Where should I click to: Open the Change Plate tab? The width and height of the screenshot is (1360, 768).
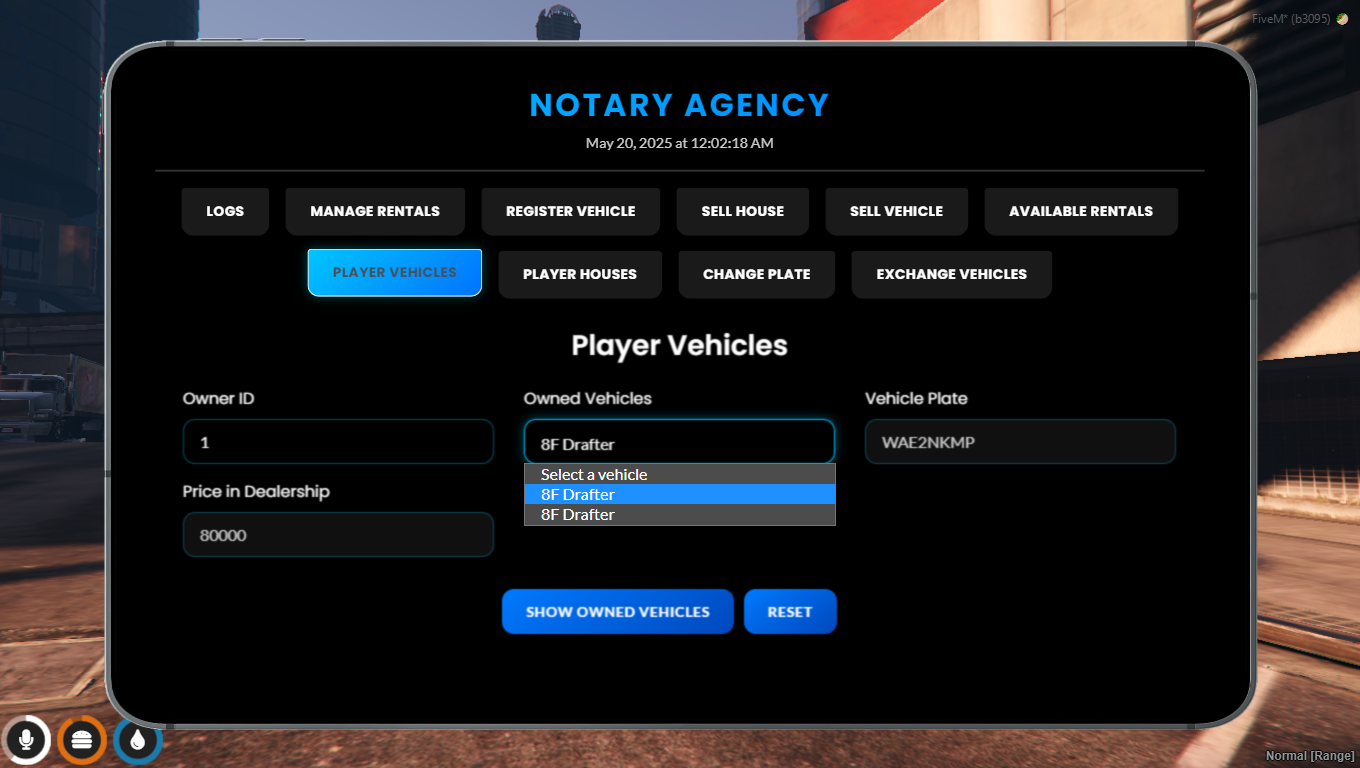pyautogui.click(x=757, y=274)
